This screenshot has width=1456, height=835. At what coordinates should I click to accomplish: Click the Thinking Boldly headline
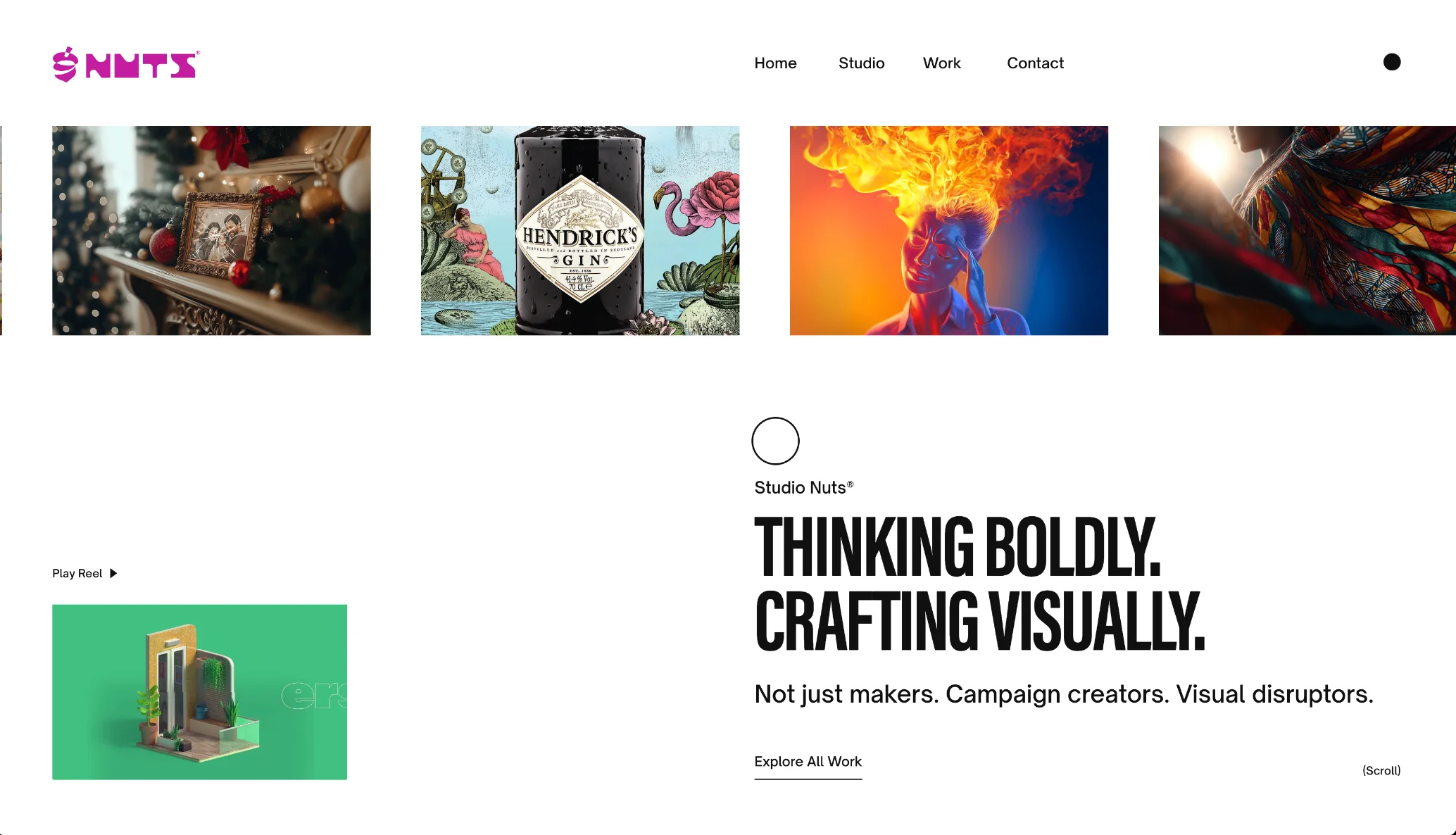click(x=957, y=546)
